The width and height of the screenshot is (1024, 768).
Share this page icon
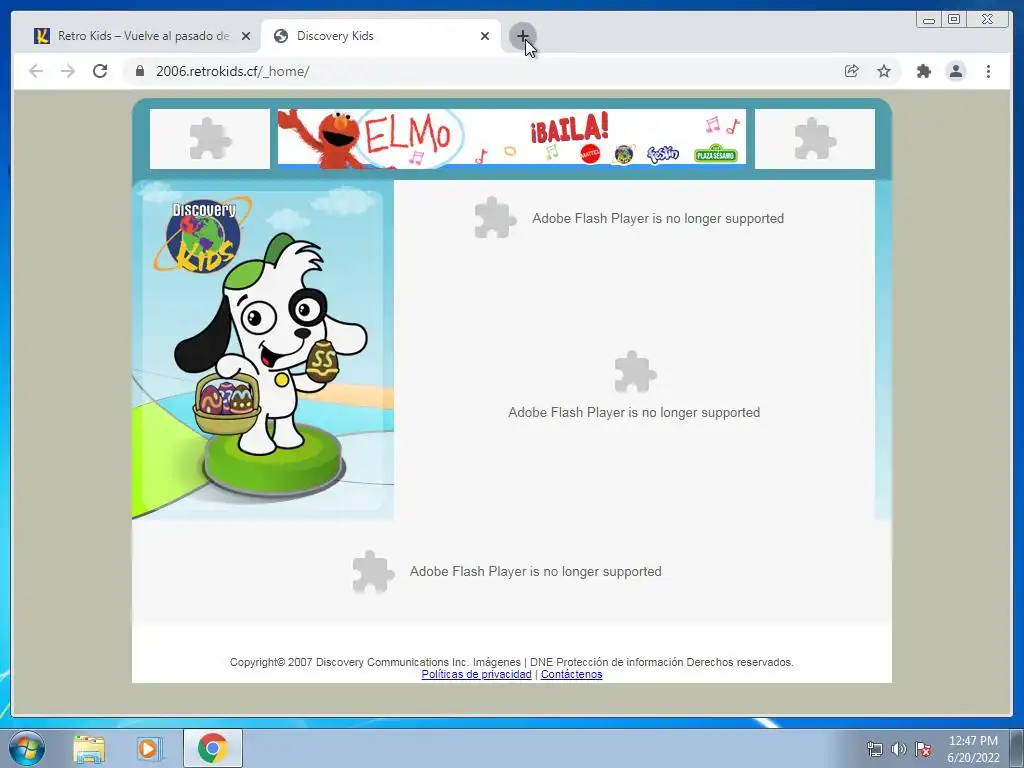(852, 71)
